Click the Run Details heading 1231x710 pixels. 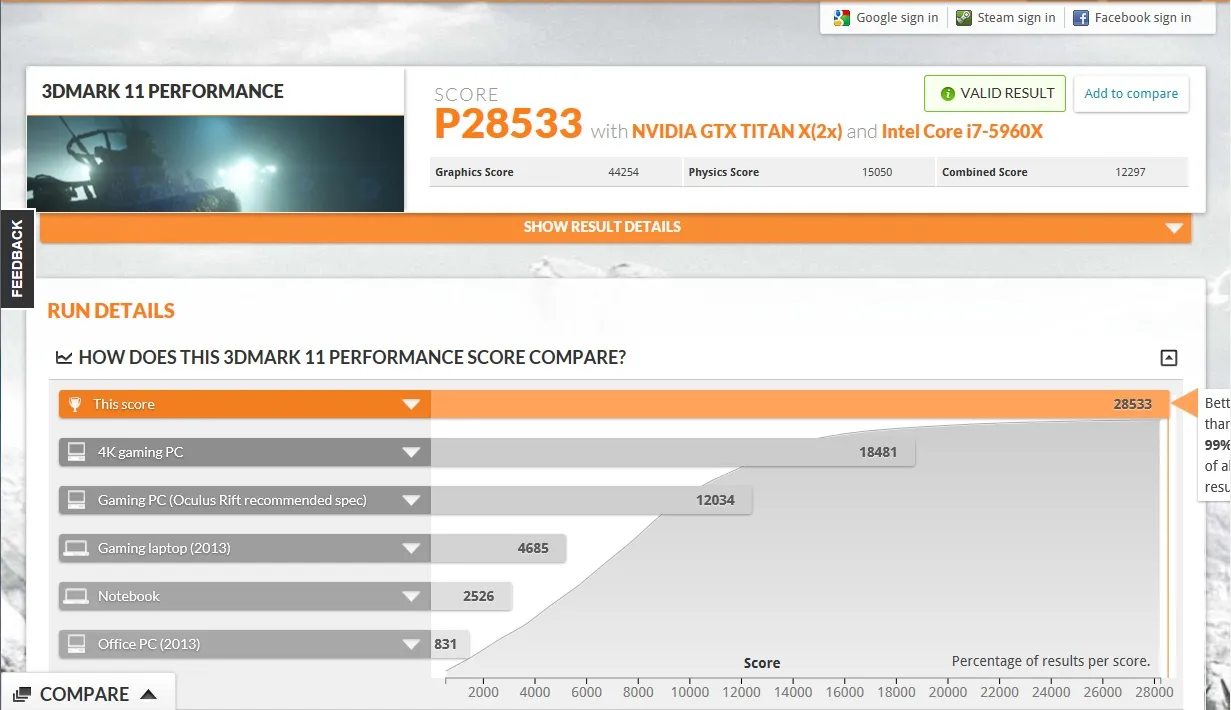111,311
